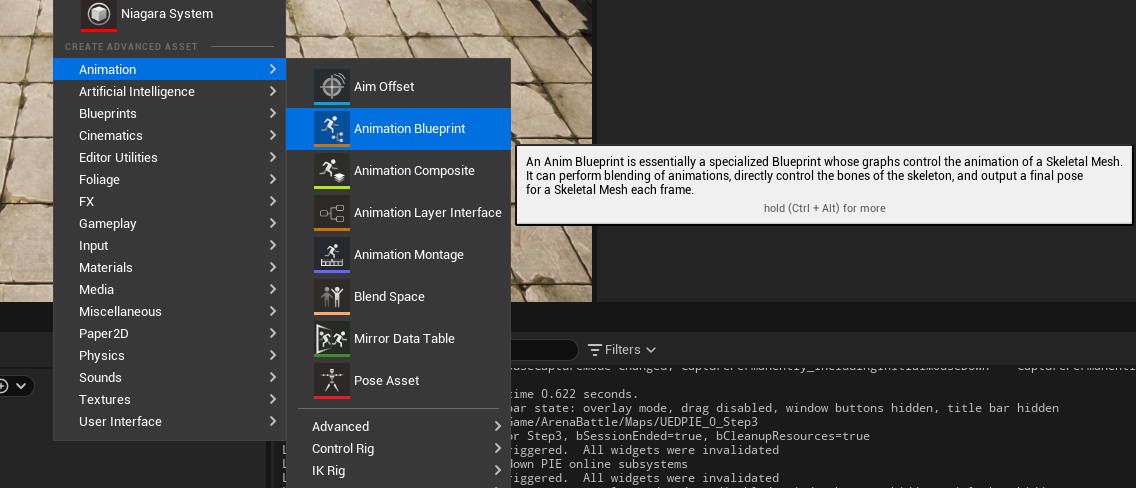
Task: Click the Niagara System cube icon
Action: pyautogui.click(x=99, y=14)
